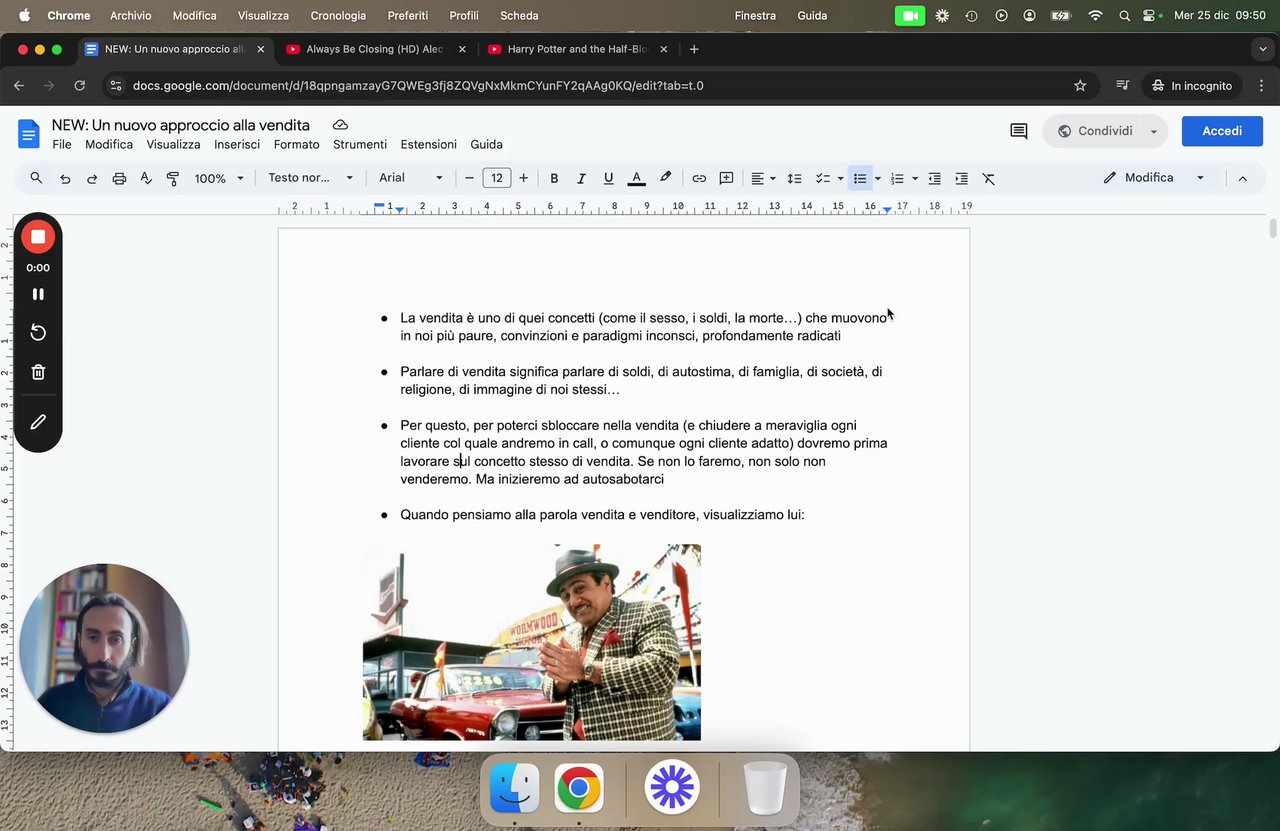The height and width of the screenshot is (831, 1280).
Task: Expand the numbered list style arrow
Action: [915, 178]
